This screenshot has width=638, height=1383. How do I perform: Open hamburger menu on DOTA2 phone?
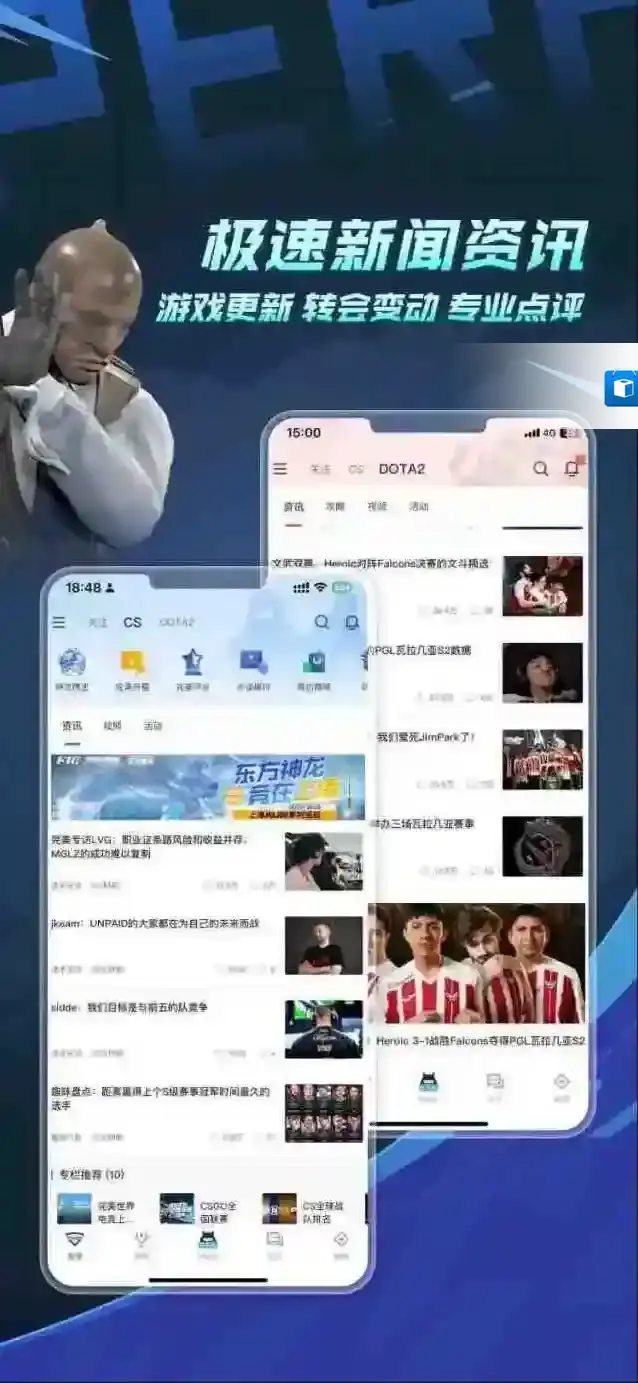pyautogui.click(x=280, y=469)
